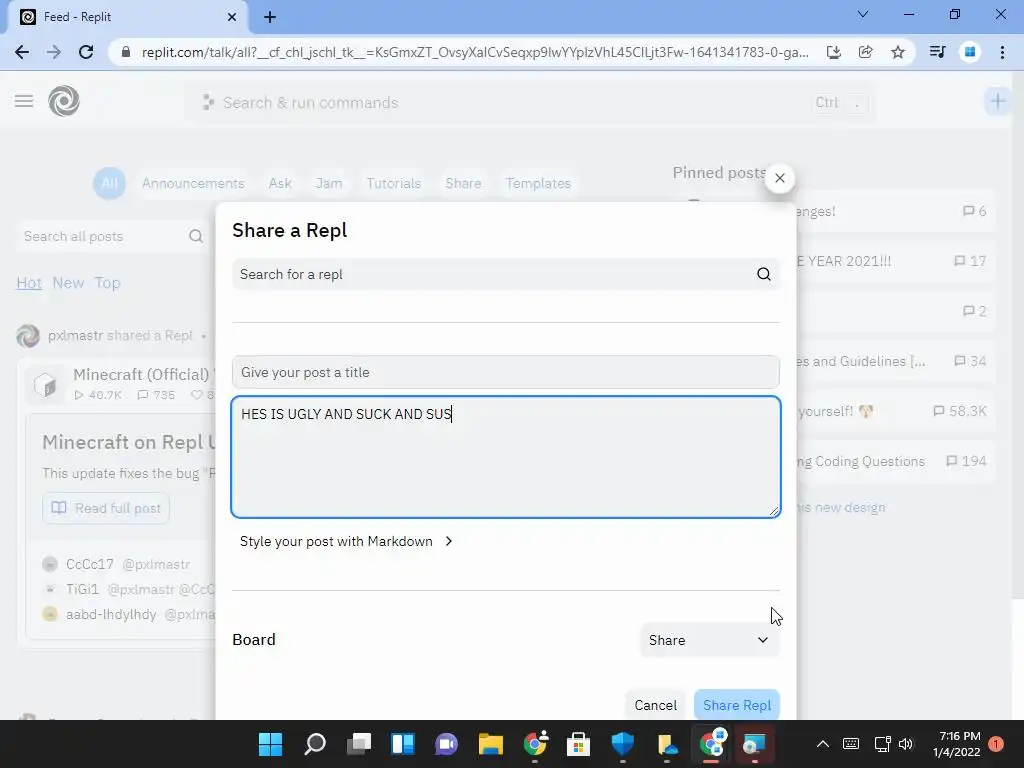Open the Chrome three-dot menu
Image resolution: width=1024 pixels, height=768 pixels.
(x=1002, y=52)
